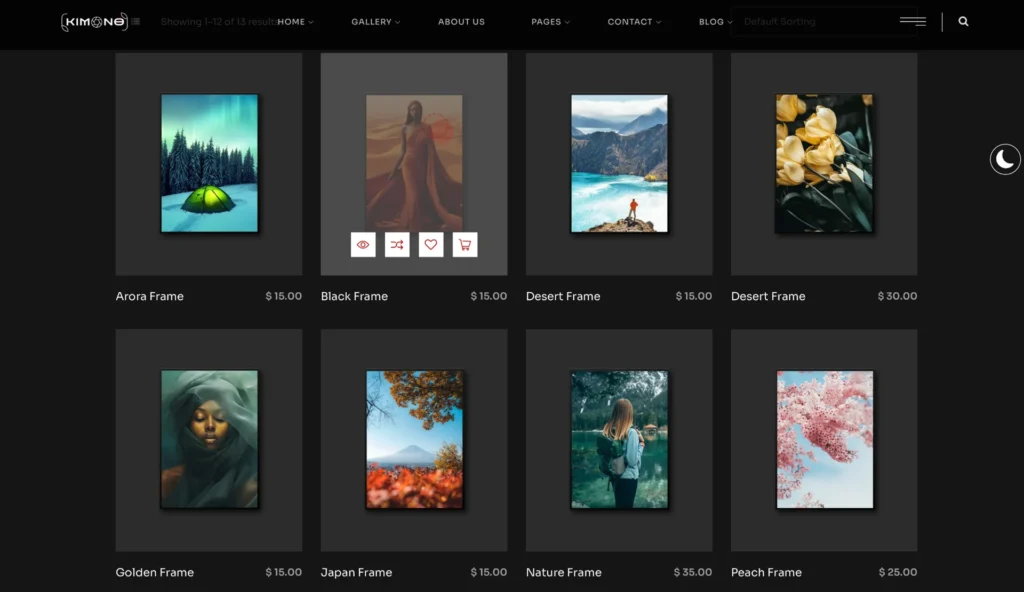Open the Blog menu item
Screen dimensions: 1024x592
(715, 22)
